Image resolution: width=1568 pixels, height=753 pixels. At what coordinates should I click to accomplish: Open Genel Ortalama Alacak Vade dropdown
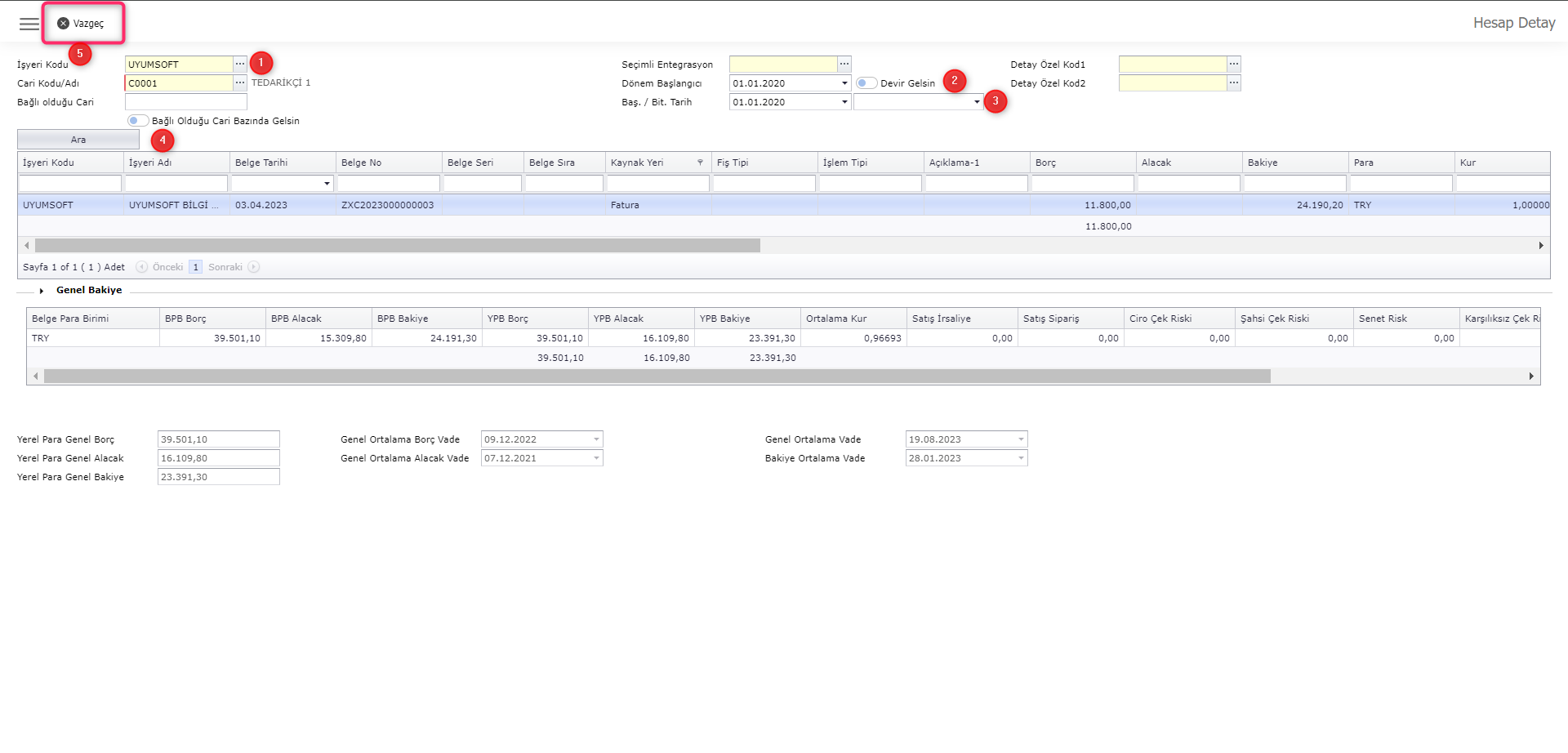point(596,458)
